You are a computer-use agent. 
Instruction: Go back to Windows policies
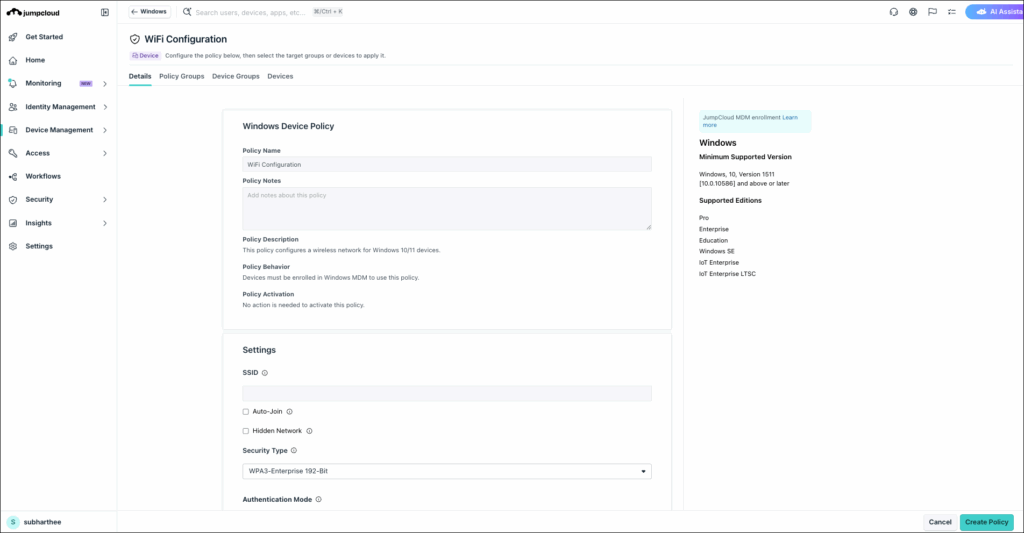click(x=150, y=12)
